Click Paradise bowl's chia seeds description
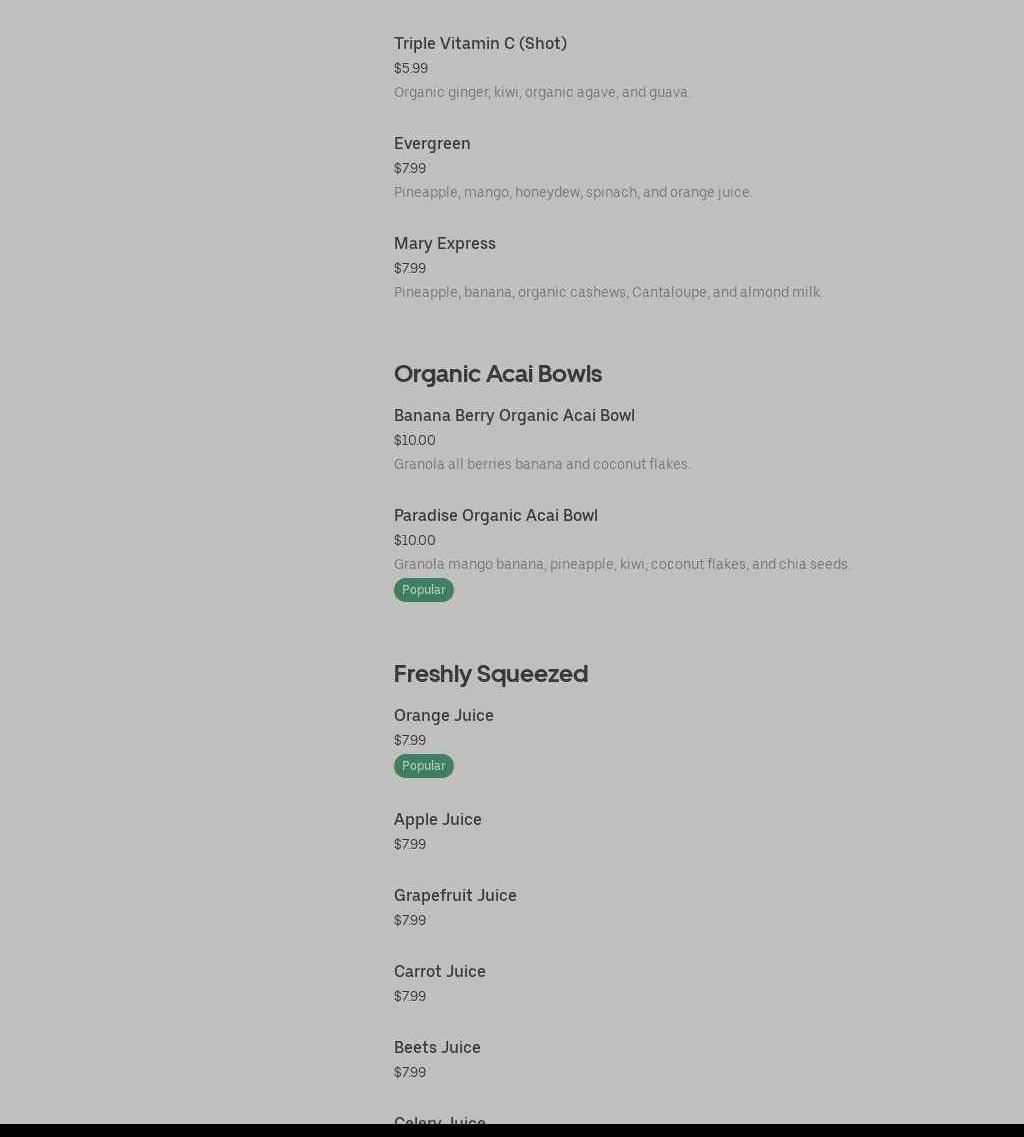The width and height of the screenshot is (1024, 1137). pos(622,564)
